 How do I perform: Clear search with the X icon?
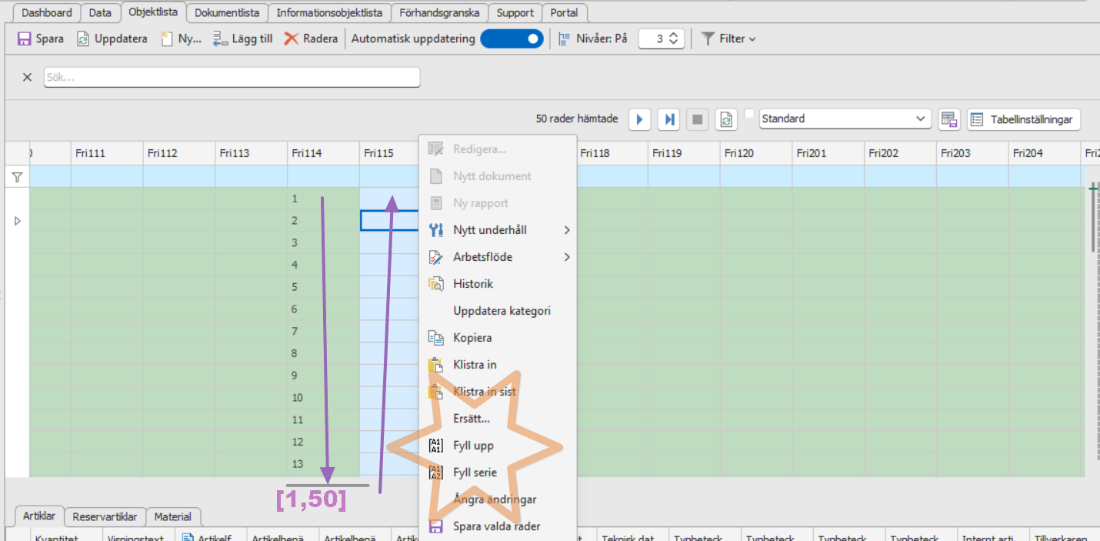27,77
